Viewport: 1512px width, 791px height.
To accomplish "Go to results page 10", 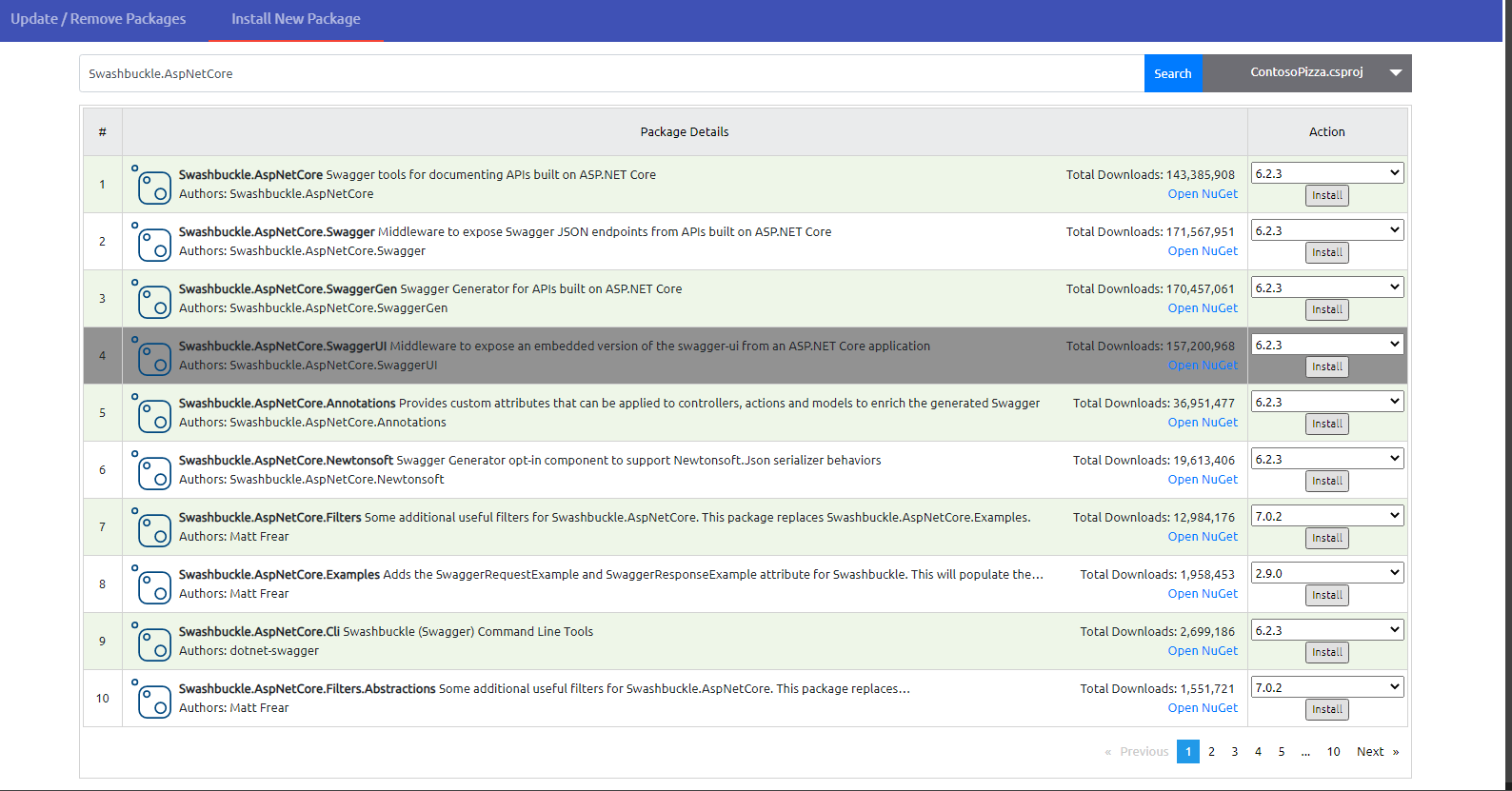I will (x=1334, y=752).
